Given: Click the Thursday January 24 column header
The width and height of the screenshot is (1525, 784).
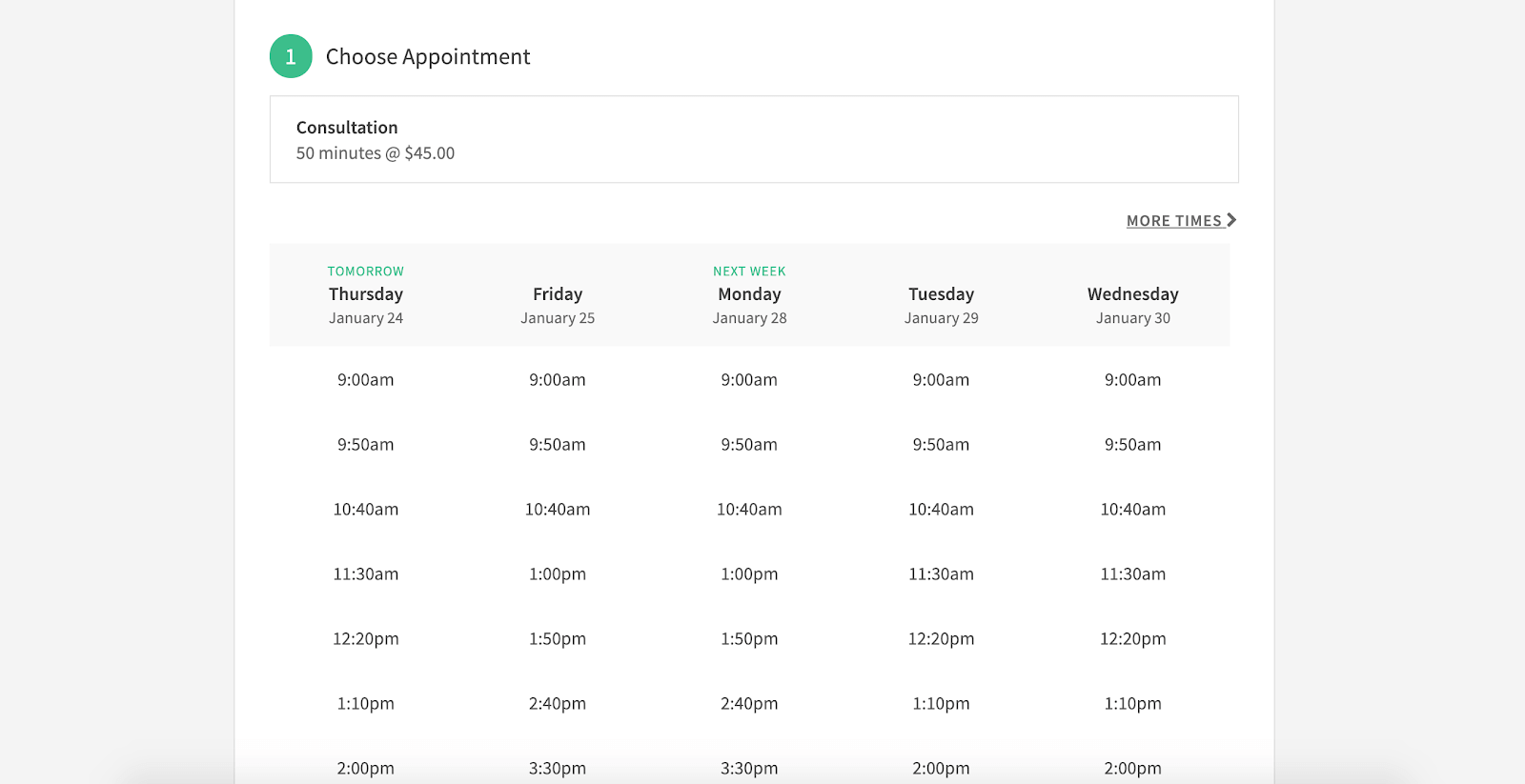Looking at the screenshot, I should (x=366, y=295).
